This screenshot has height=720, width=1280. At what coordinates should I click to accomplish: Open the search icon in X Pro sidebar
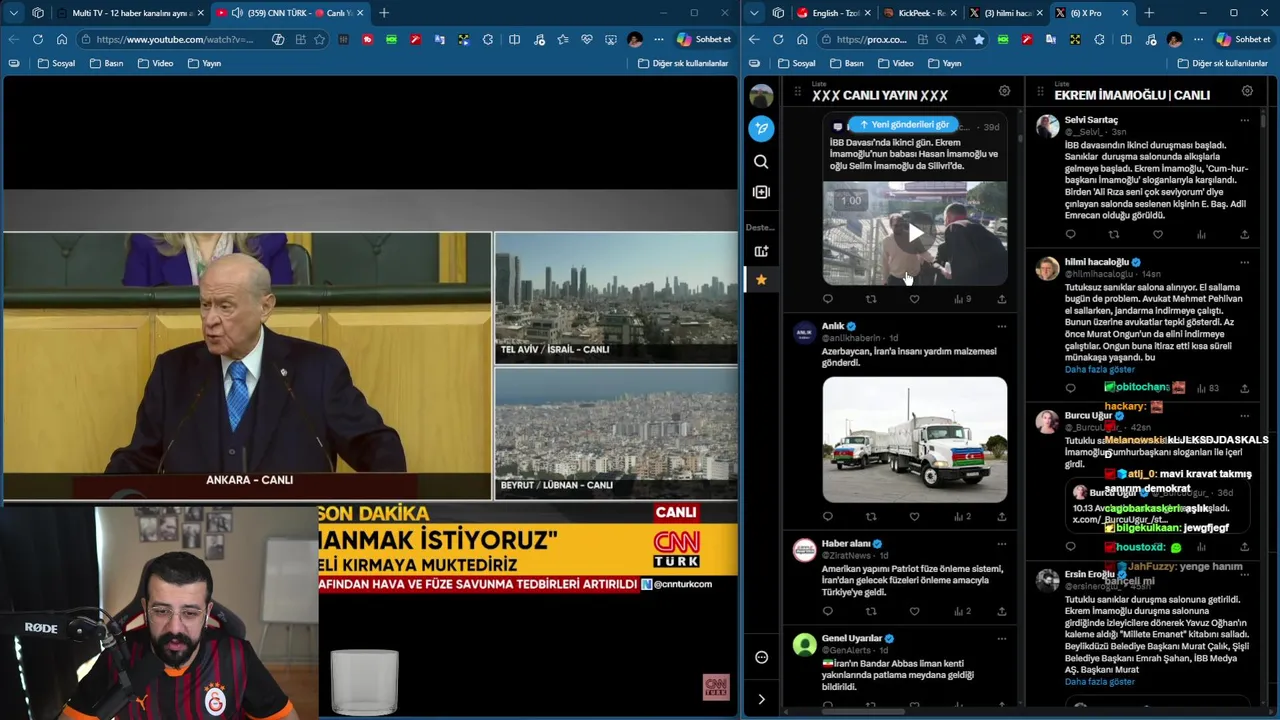pyautogui.click(x=761, y=162)
